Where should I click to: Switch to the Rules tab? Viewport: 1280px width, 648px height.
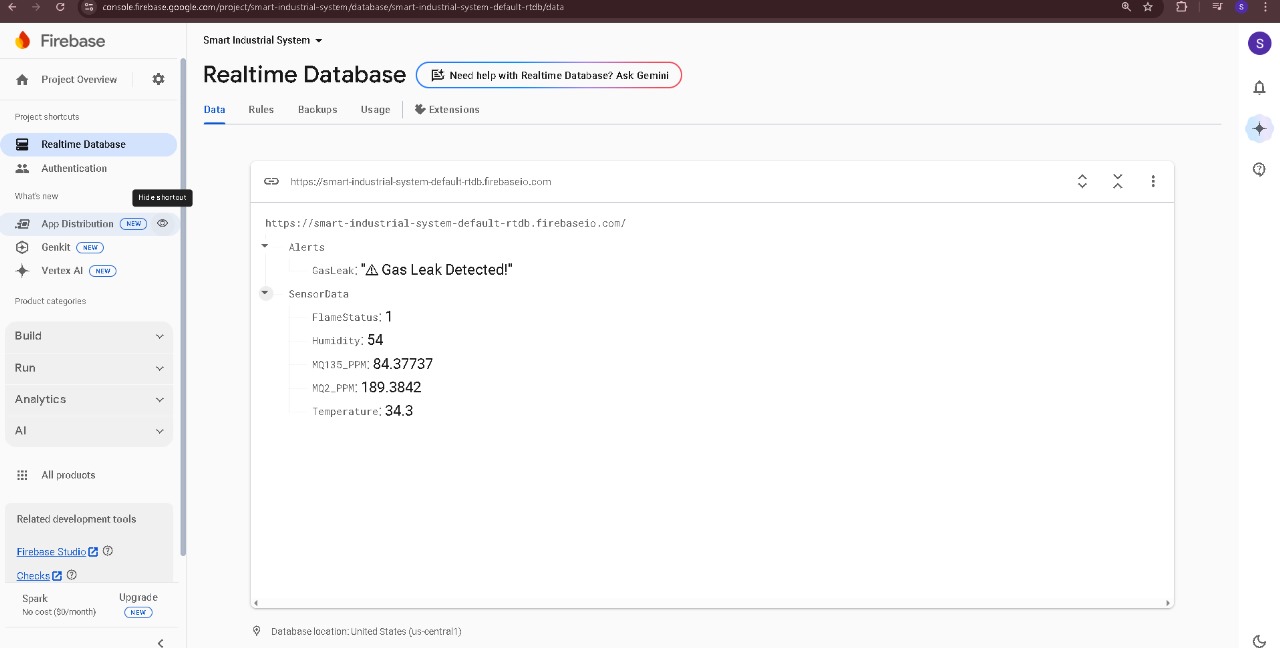coord(261,110)
